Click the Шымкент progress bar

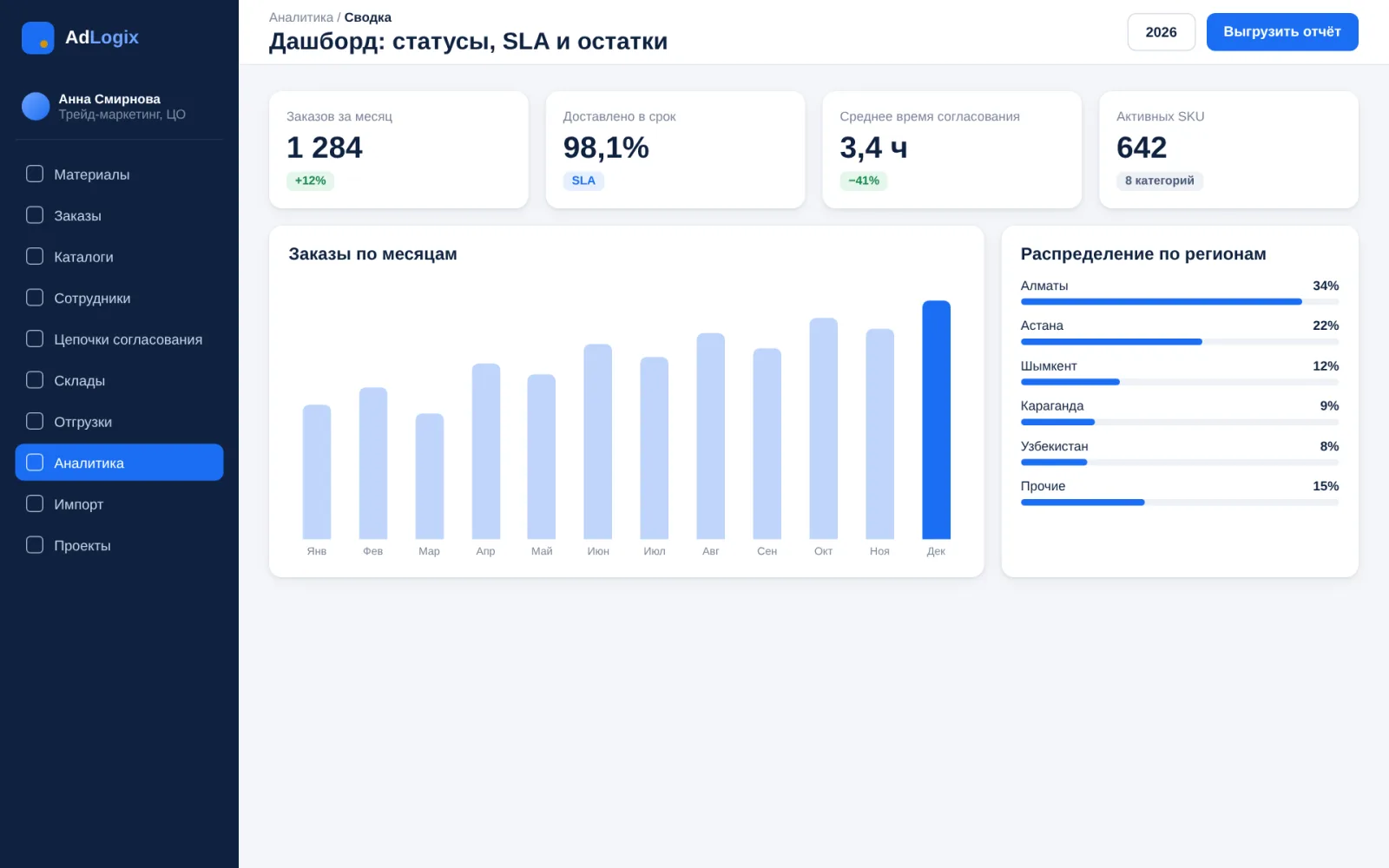(1180, 382)
